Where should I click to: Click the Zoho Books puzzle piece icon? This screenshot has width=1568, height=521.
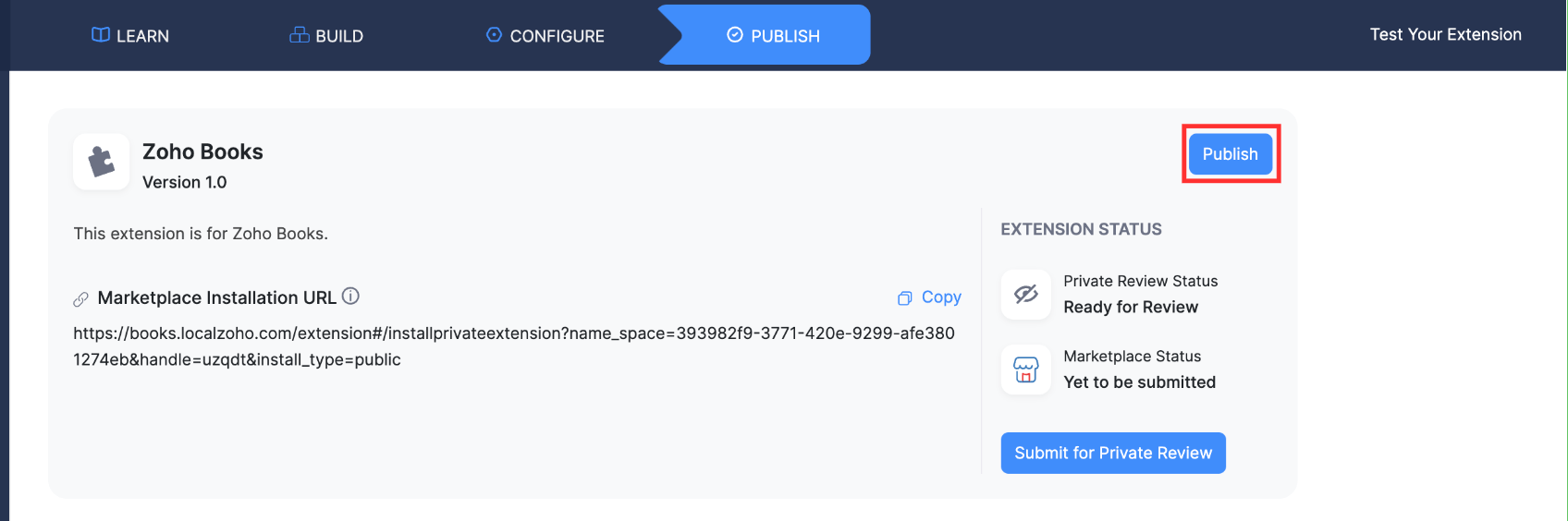point(102,163)
